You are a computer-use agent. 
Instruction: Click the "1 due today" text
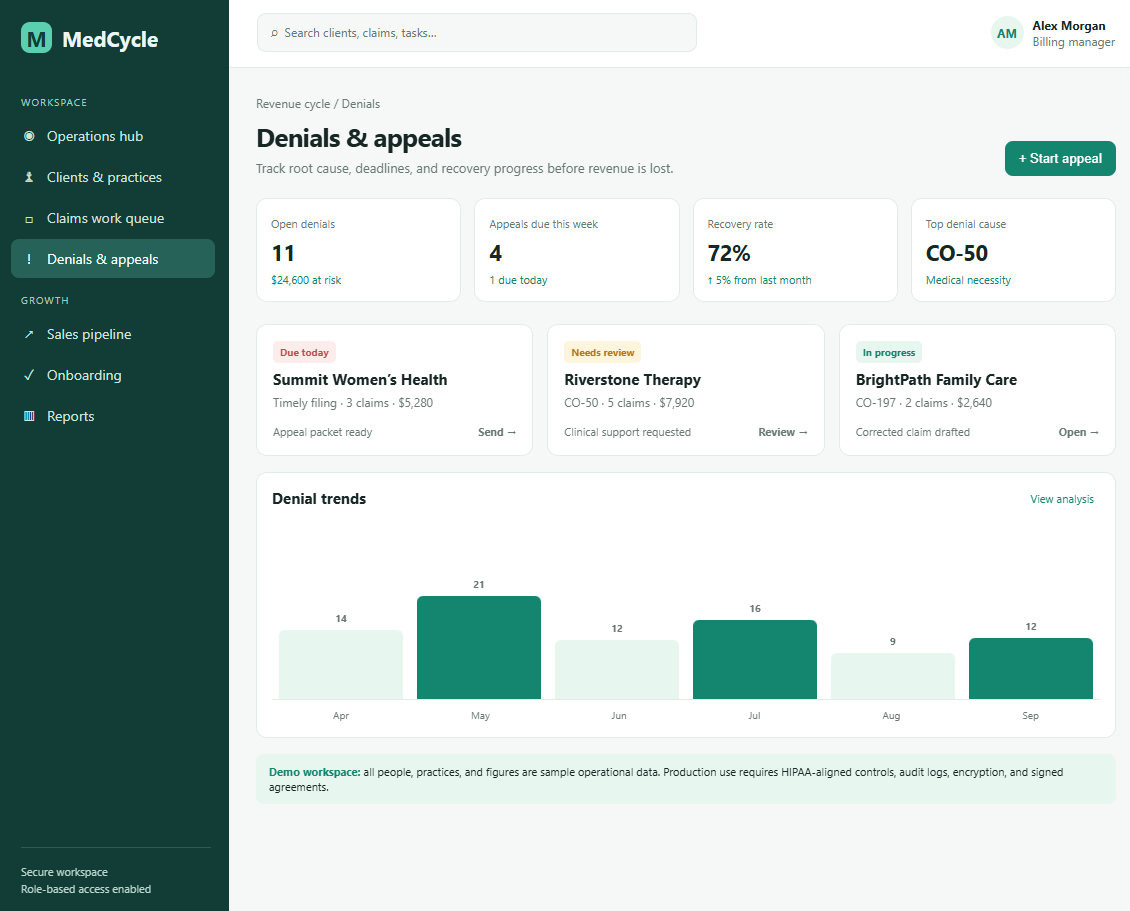(x=518, y=280)
